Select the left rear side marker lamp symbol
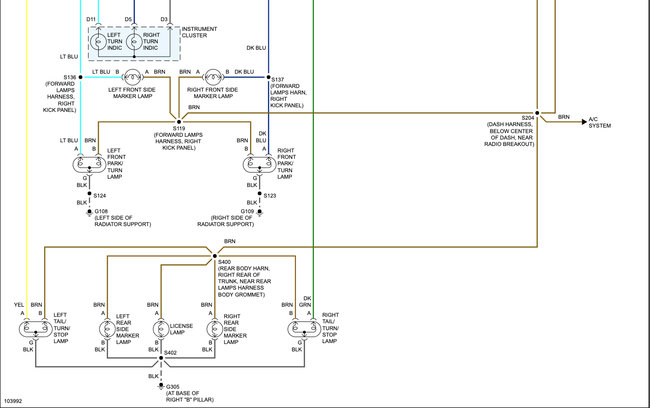 click(x=107, y=329)
